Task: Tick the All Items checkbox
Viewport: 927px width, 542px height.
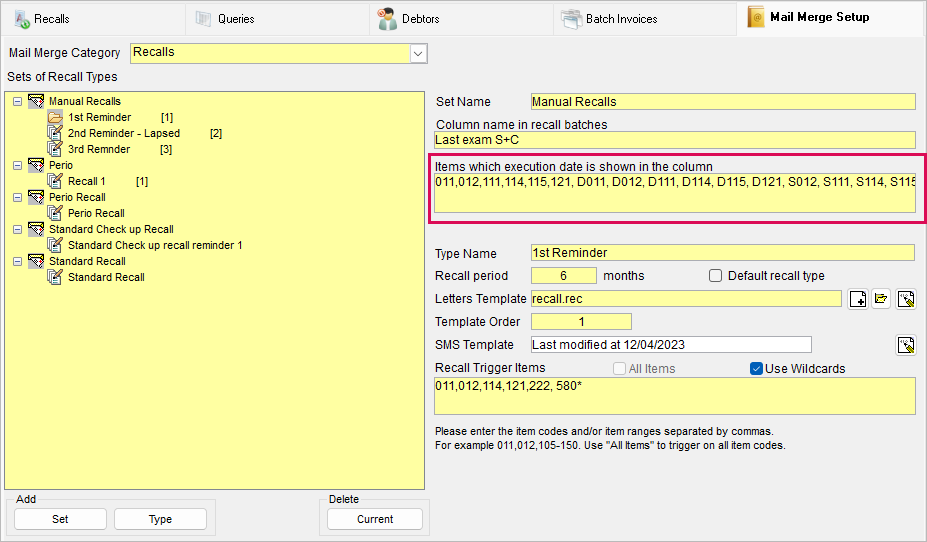Action: pyautogui.click(x=619, y=368)
